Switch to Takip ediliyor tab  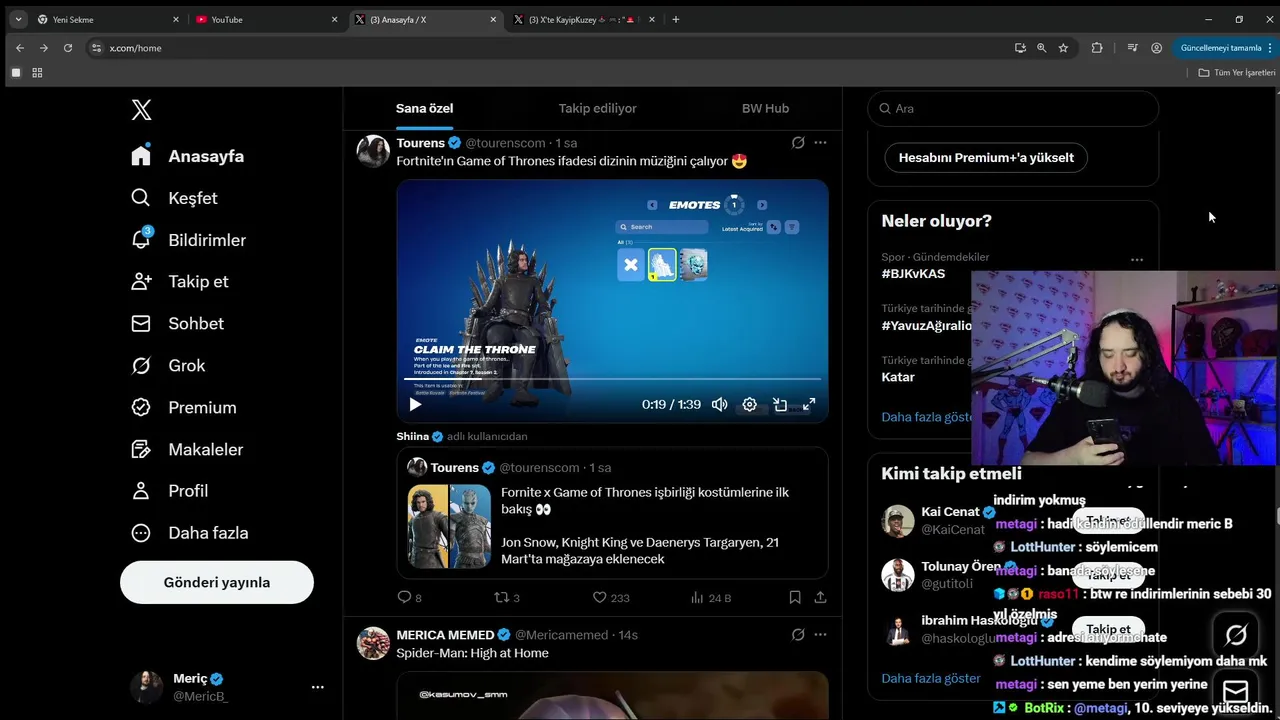point(597,108)
